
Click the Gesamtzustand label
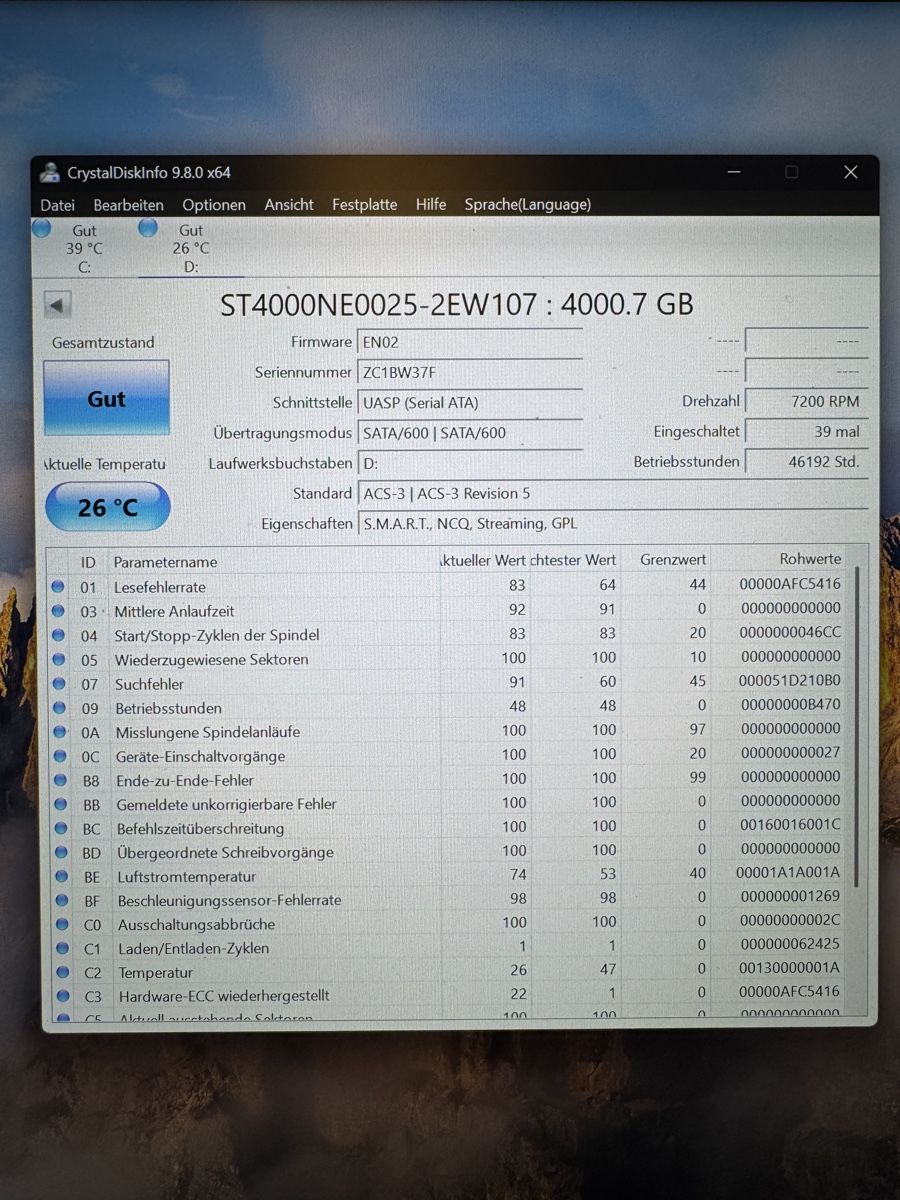(103, 343)
